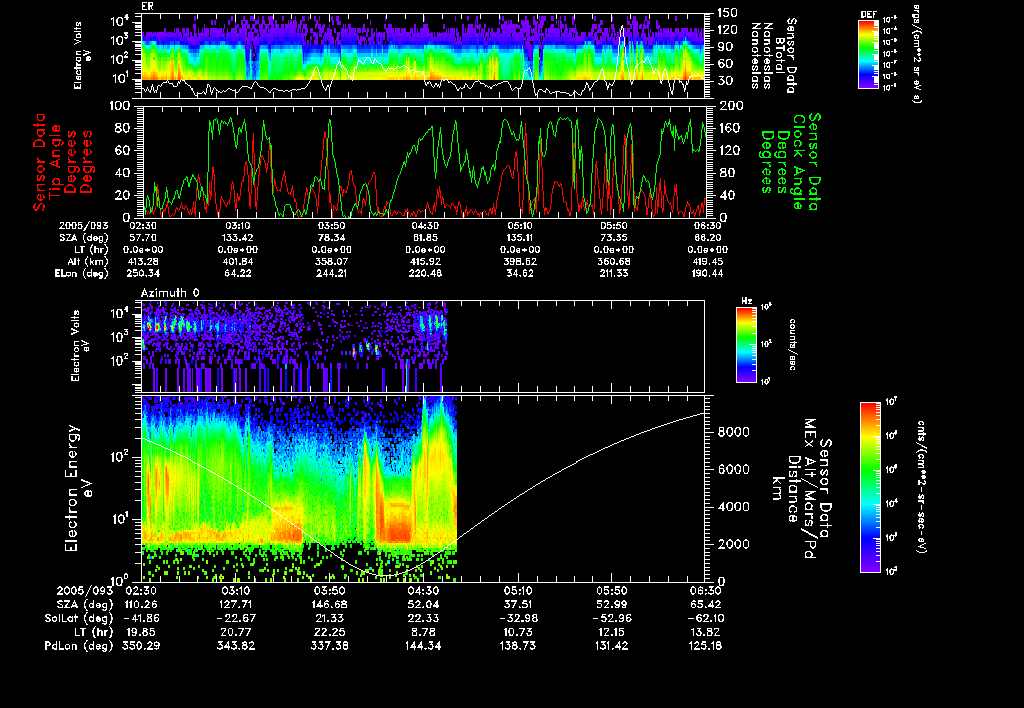Click the LT value '13.82'
The height and width of the screenshot is (708, 1024).
(x=706, y=632)
